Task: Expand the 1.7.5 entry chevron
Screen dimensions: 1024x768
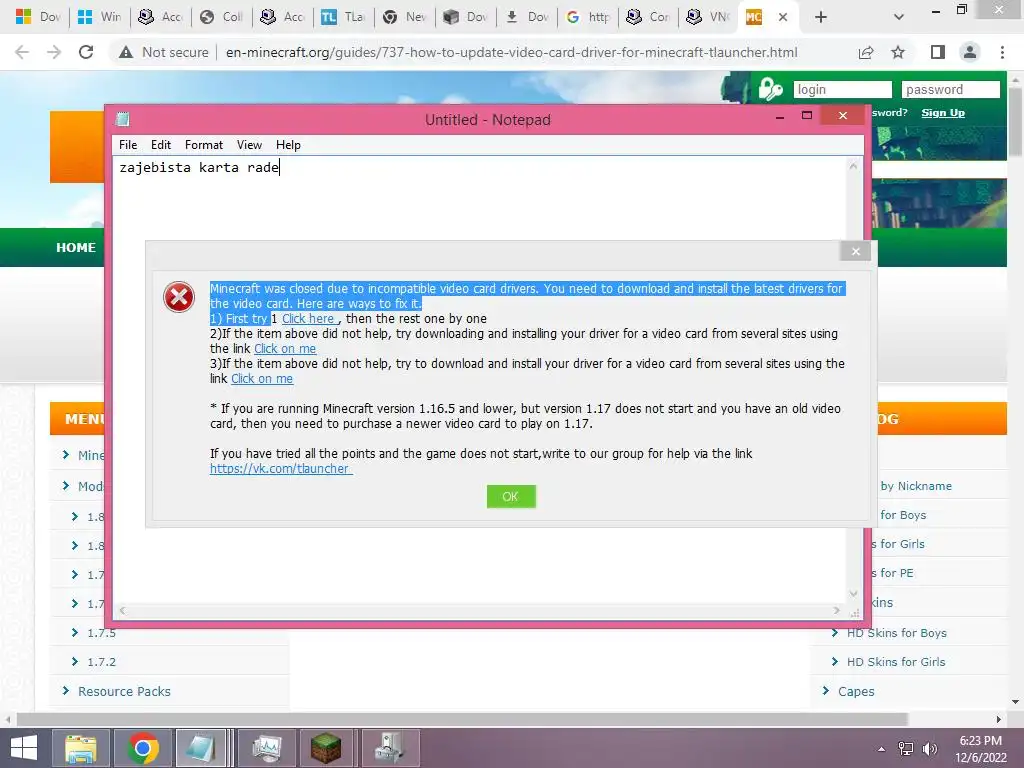Action: tap(74, 632)
